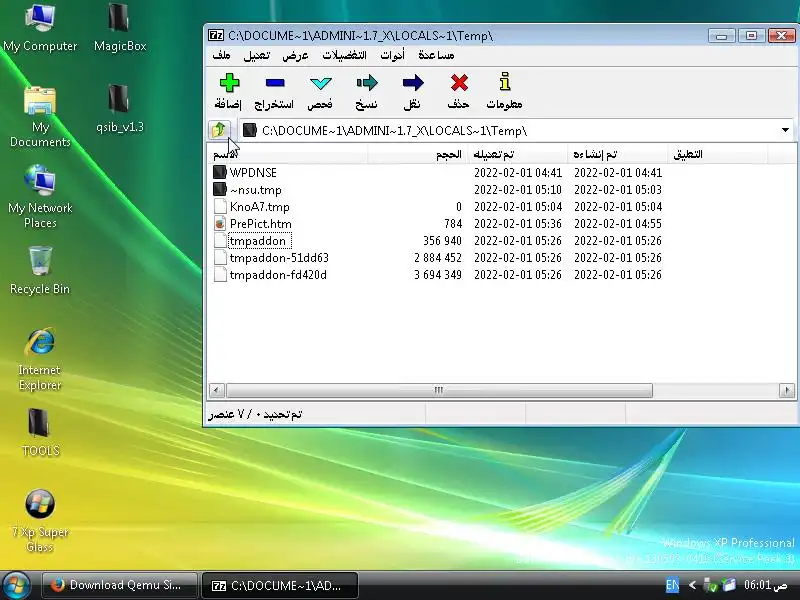Click the blue minus Extract (استخراج) icon
800x600 pixels.
(x=274, y=83)
